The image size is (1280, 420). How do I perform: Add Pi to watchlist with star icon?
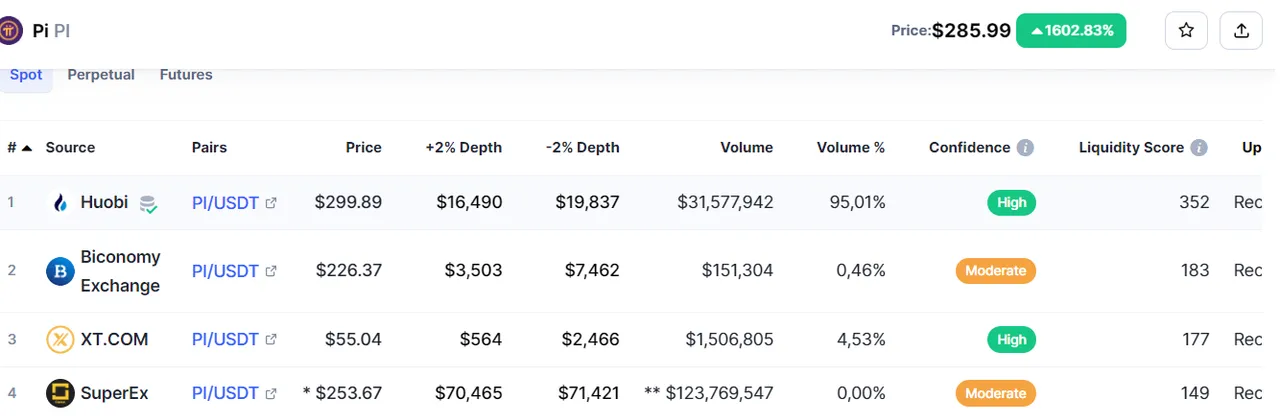pyautogui.click(x=1186, y=30)
